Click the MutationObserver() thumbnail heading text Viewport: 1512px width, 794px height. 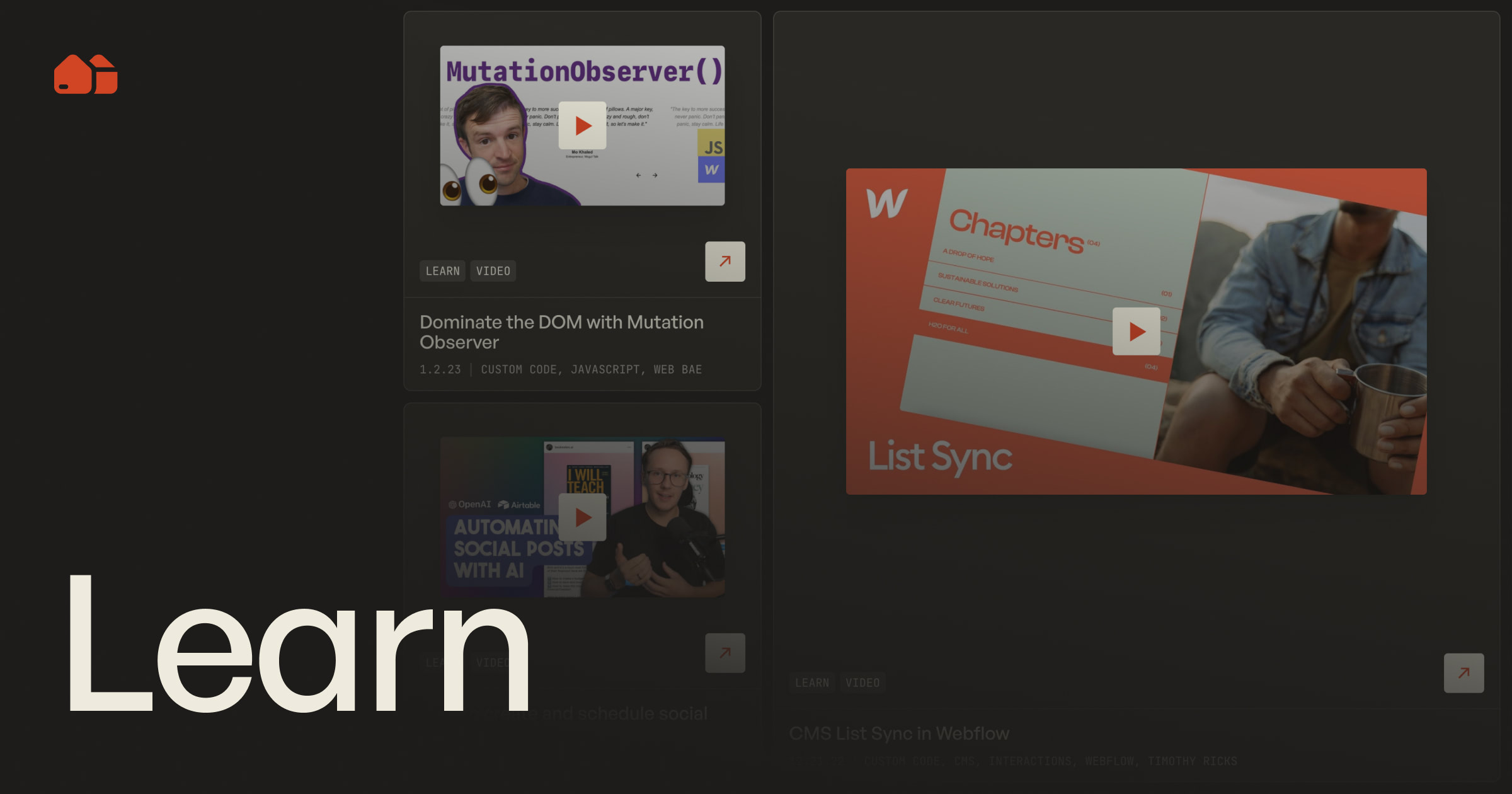tap(583, 71)
